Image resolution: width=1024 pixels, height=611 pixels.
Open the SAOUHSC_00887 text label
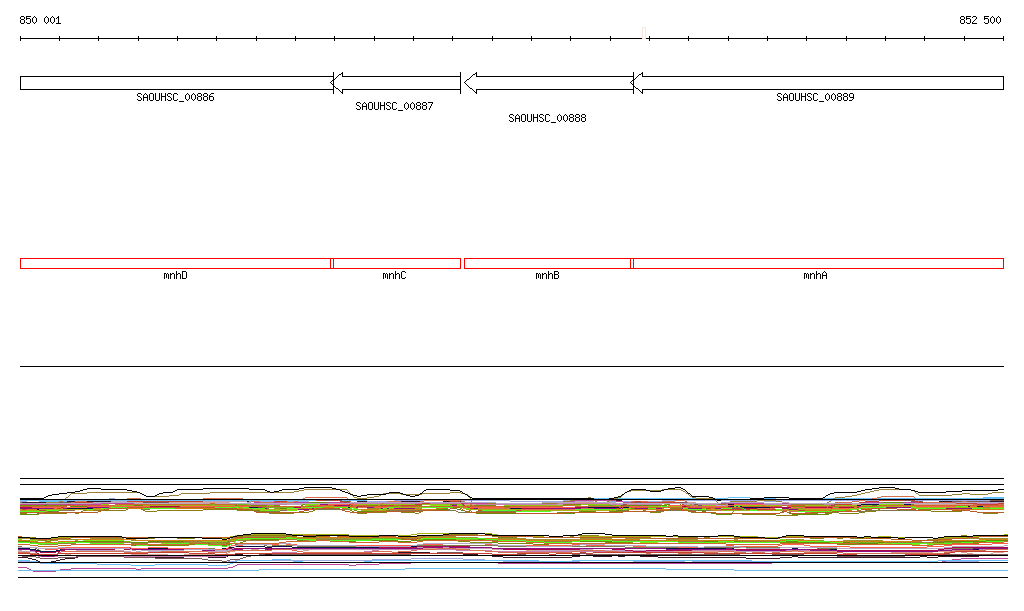394,106
